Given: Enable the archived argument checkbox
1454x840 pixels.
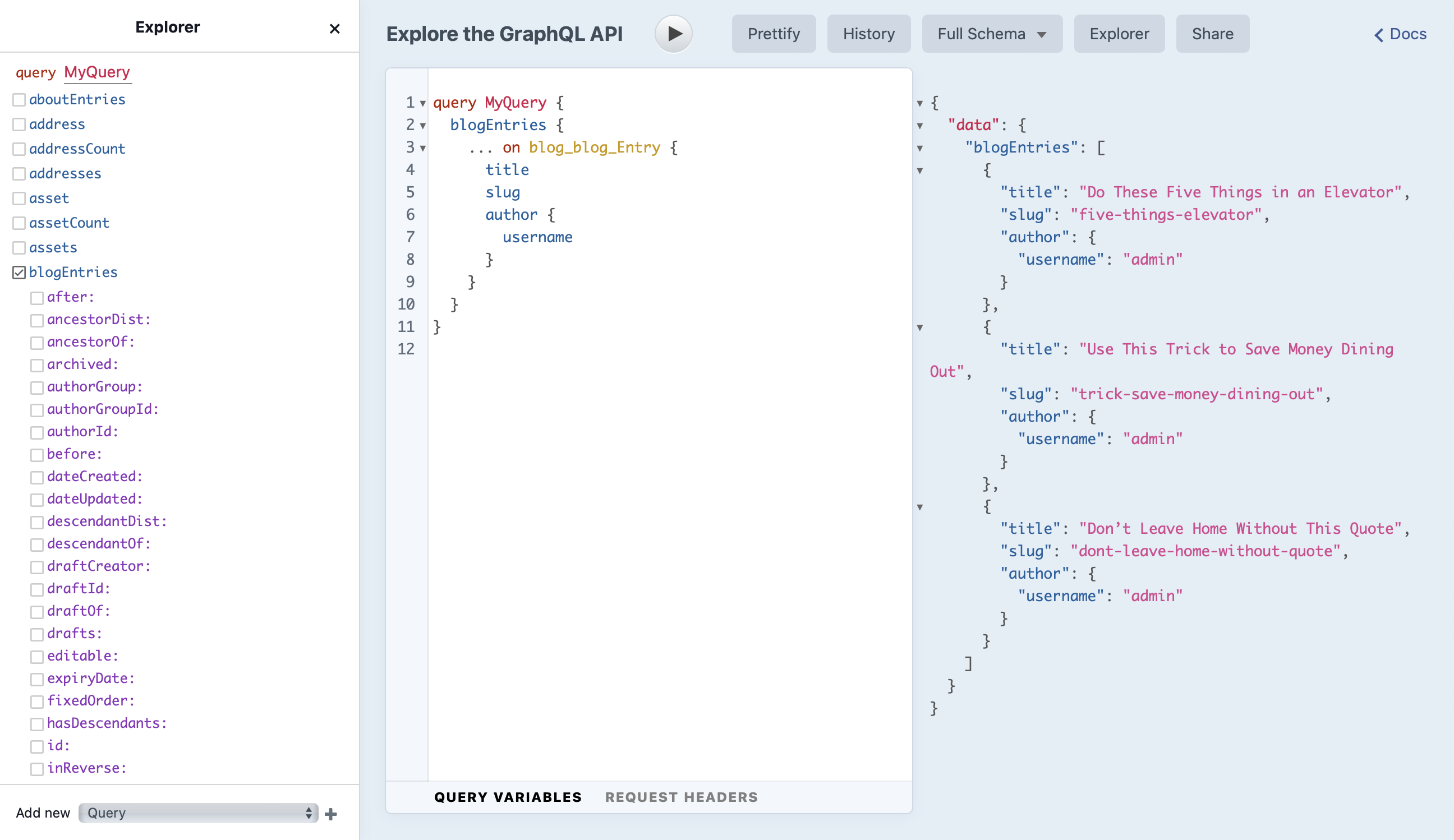Looking at the screenshot, I should click(38, 365).
